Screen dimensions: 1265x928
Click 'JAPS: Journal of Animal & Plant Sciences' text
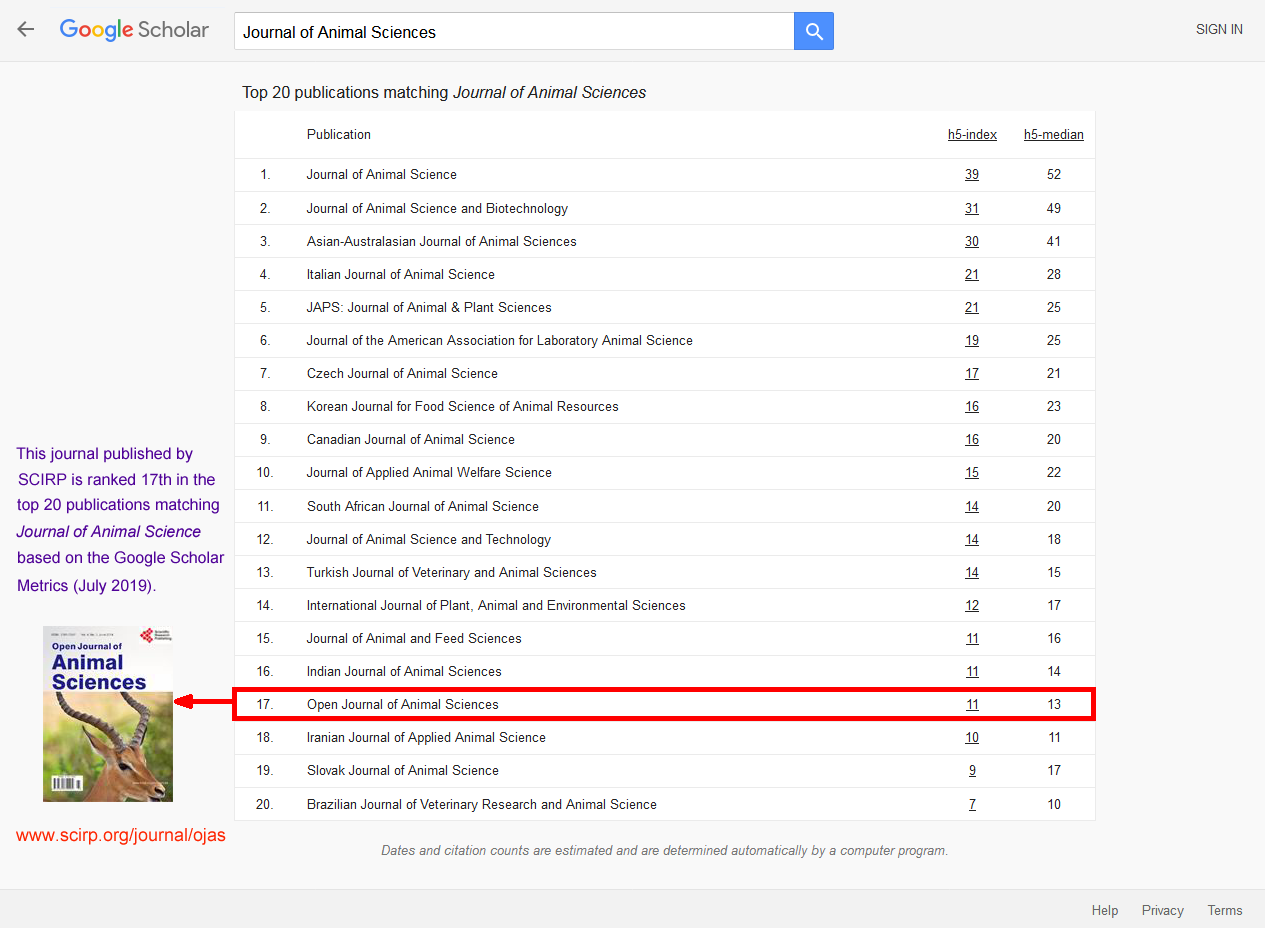[429, 308]
